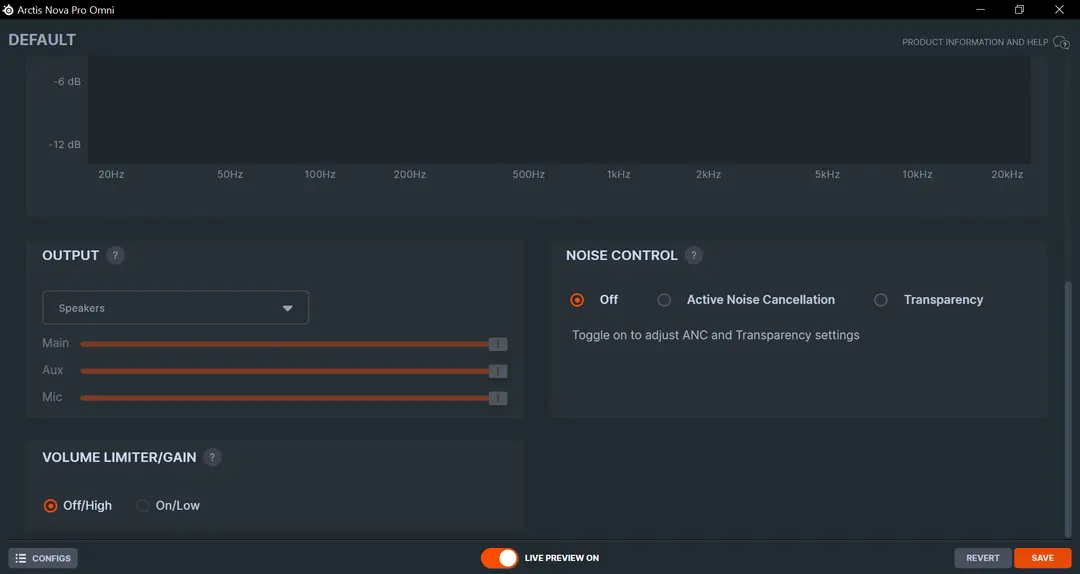Click the 5kHz frequency label
1080x574 pixels.
[x=827, y=174]
